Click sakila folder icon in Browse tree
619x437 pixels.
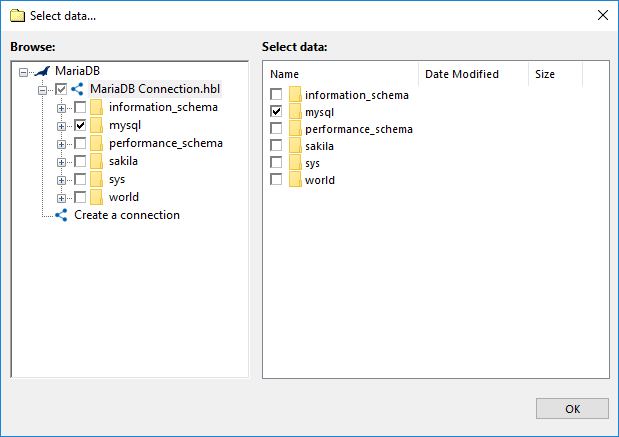click(96, 161)
